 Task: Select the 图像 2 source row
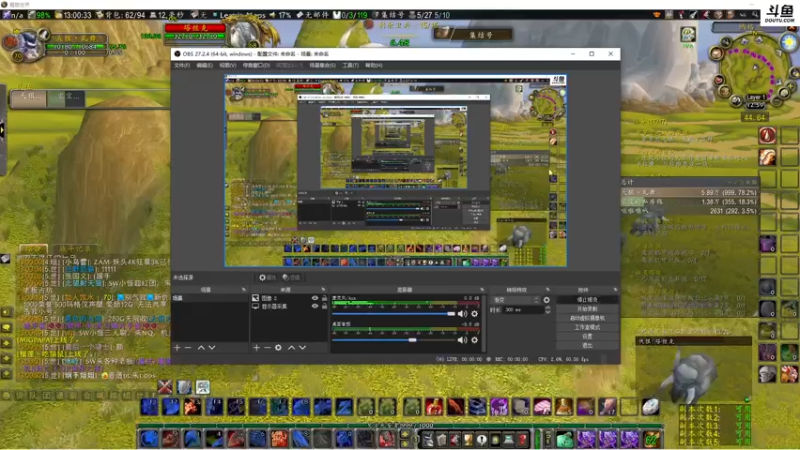pyautogui.click(x=289, y=298)
